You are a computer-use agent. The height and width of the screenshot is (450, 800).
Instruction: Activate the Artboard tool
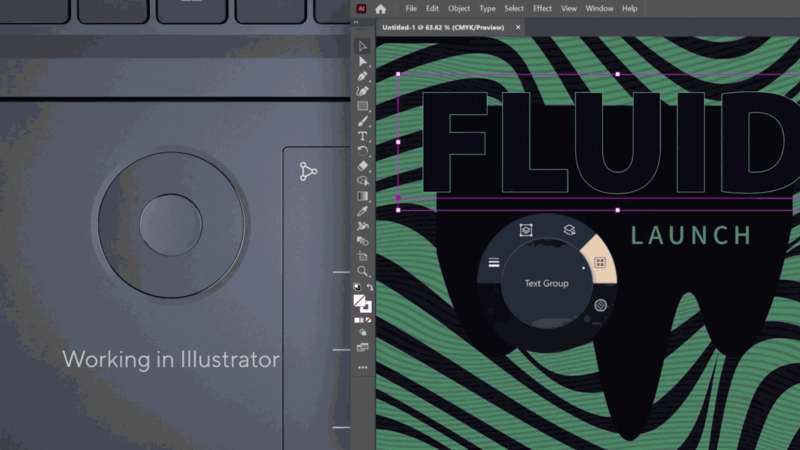point(362,256)
